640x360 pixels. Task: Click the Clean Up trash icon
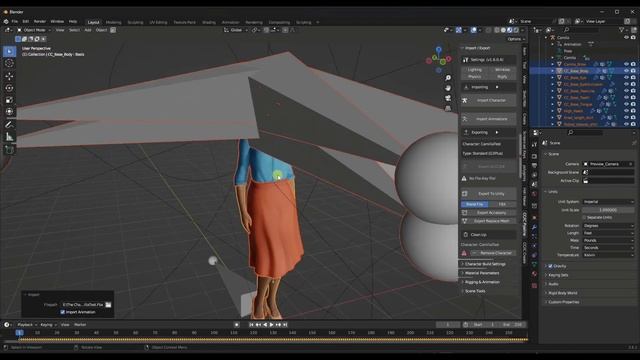[466, 235]
